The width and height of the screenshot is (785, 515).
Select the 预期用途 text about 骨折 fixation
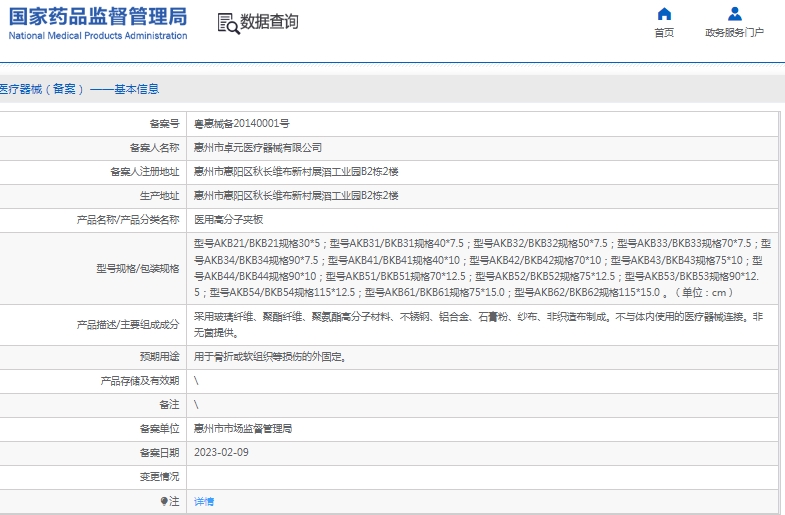270,357
